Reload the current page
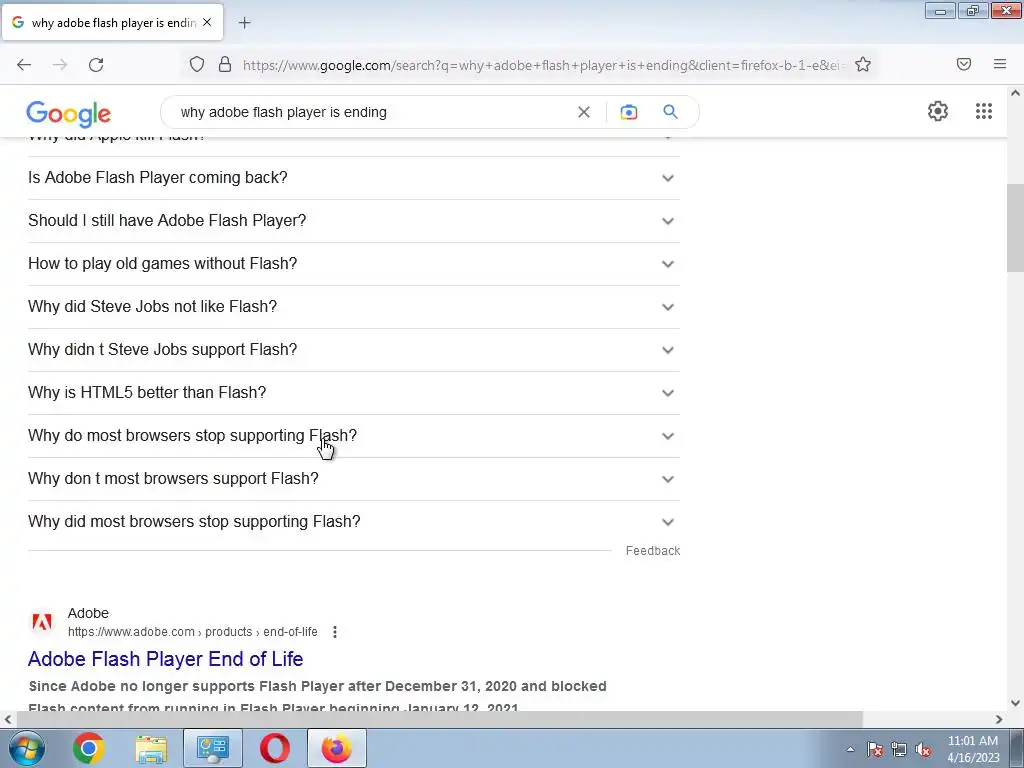The width and height of the screenshot is (1024, 768). 96,65
